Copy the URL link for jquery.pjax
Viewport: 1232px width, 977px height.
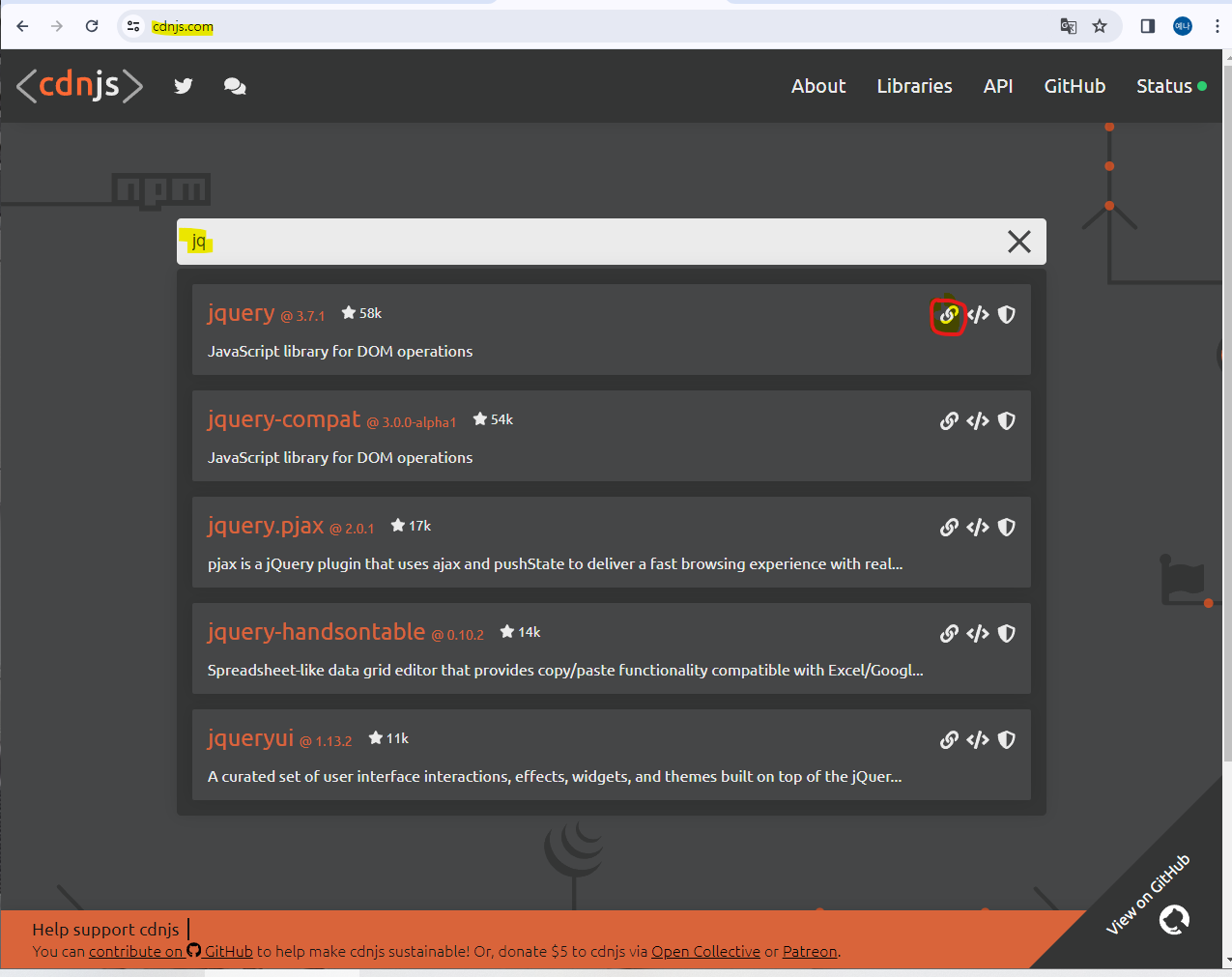[949, 528]
